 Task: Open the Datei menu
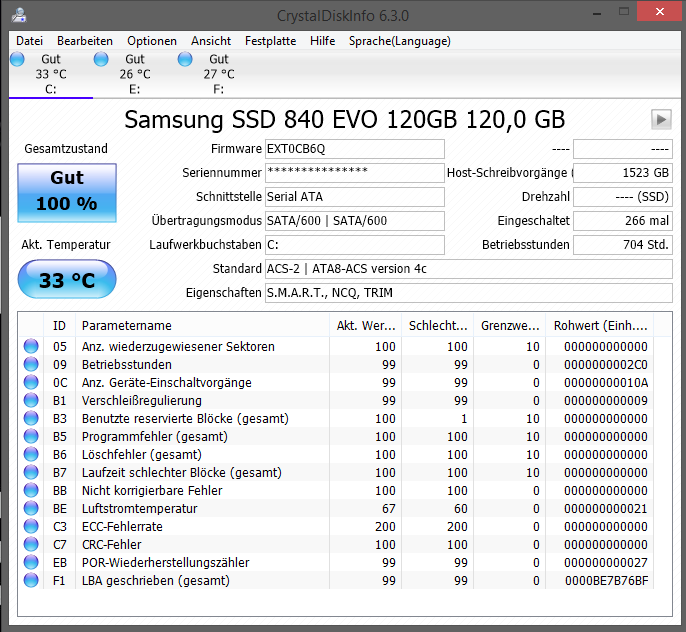(x=29, y=41)
